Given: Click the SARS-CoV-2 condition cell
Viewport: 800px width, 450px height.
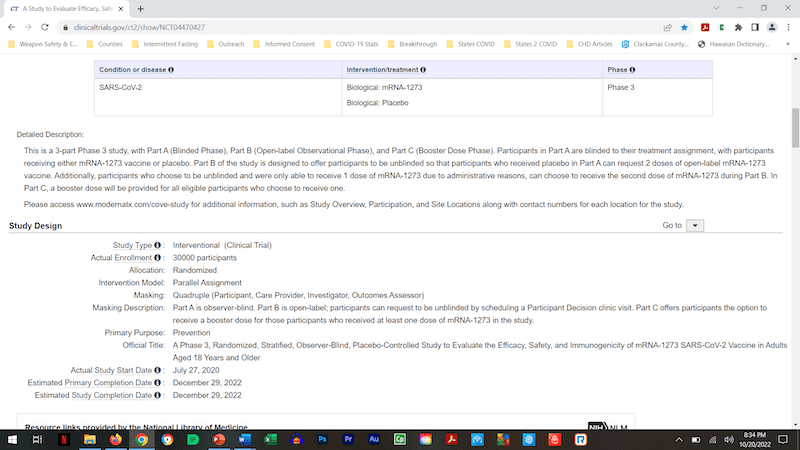Looking at the screenshot, I should (120, 88).
